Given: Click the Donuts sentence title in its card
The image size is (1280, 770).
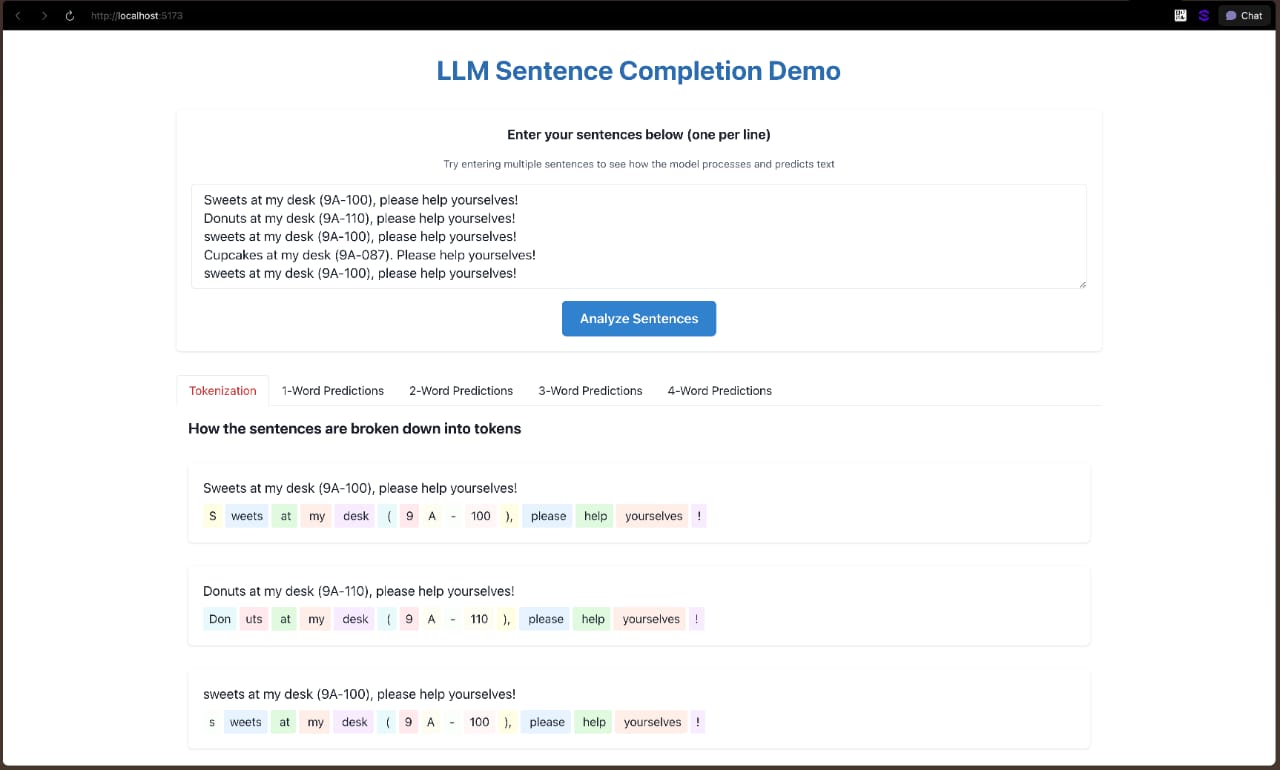Looking at the screenshot, I should [358, 591].
